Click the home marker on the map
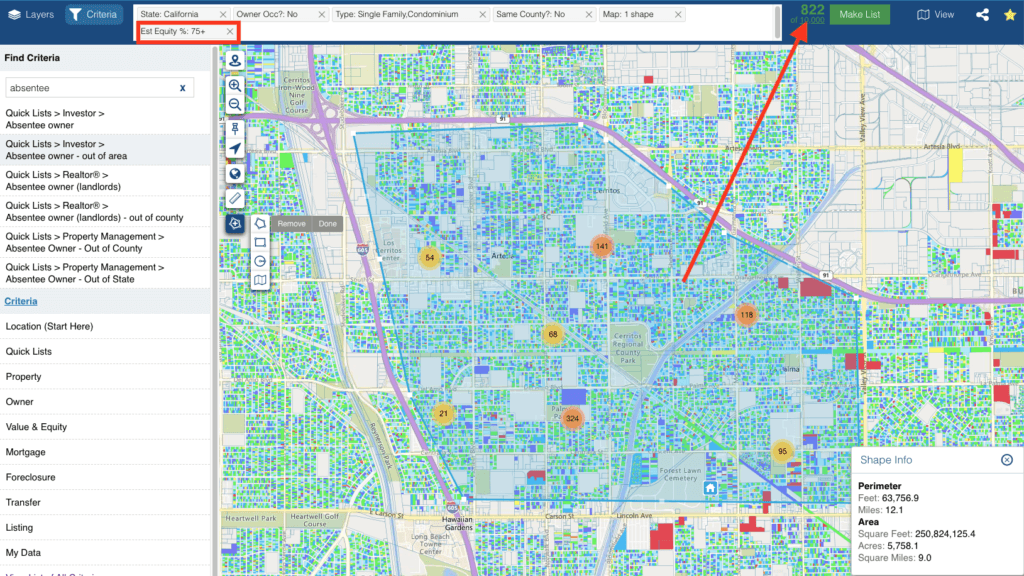This screenshot has height=576, width=1024. [710, 488]
